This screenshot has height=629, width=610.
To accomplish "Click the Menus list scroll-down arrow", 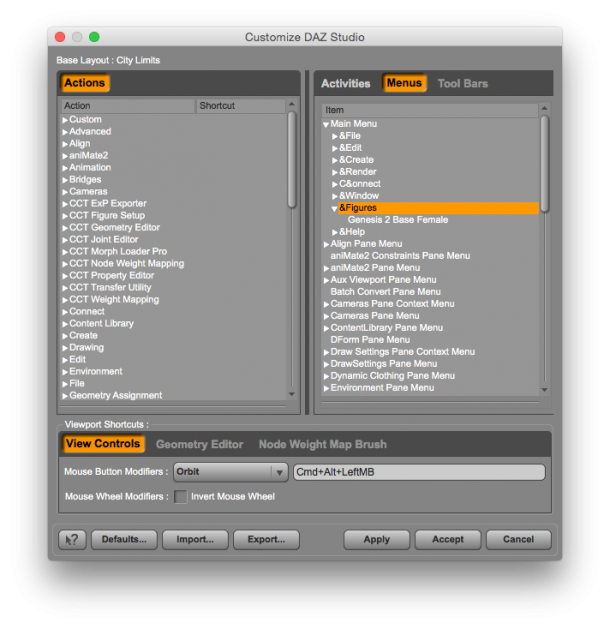I will [x=544, y=390].
